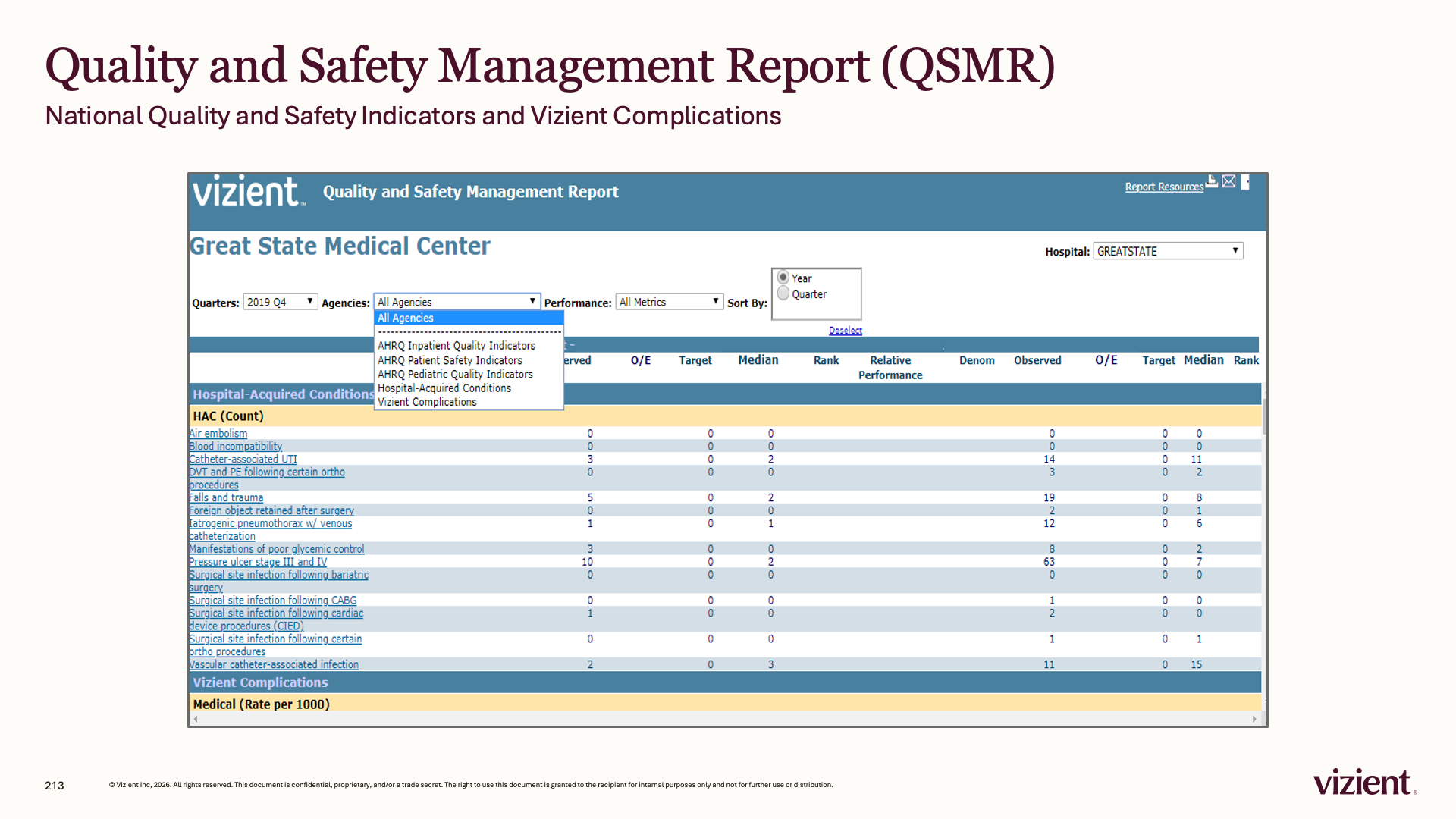Click the white door exit icon
The height and width of the screenshot is (819, 1456).
pos(1245,182)
